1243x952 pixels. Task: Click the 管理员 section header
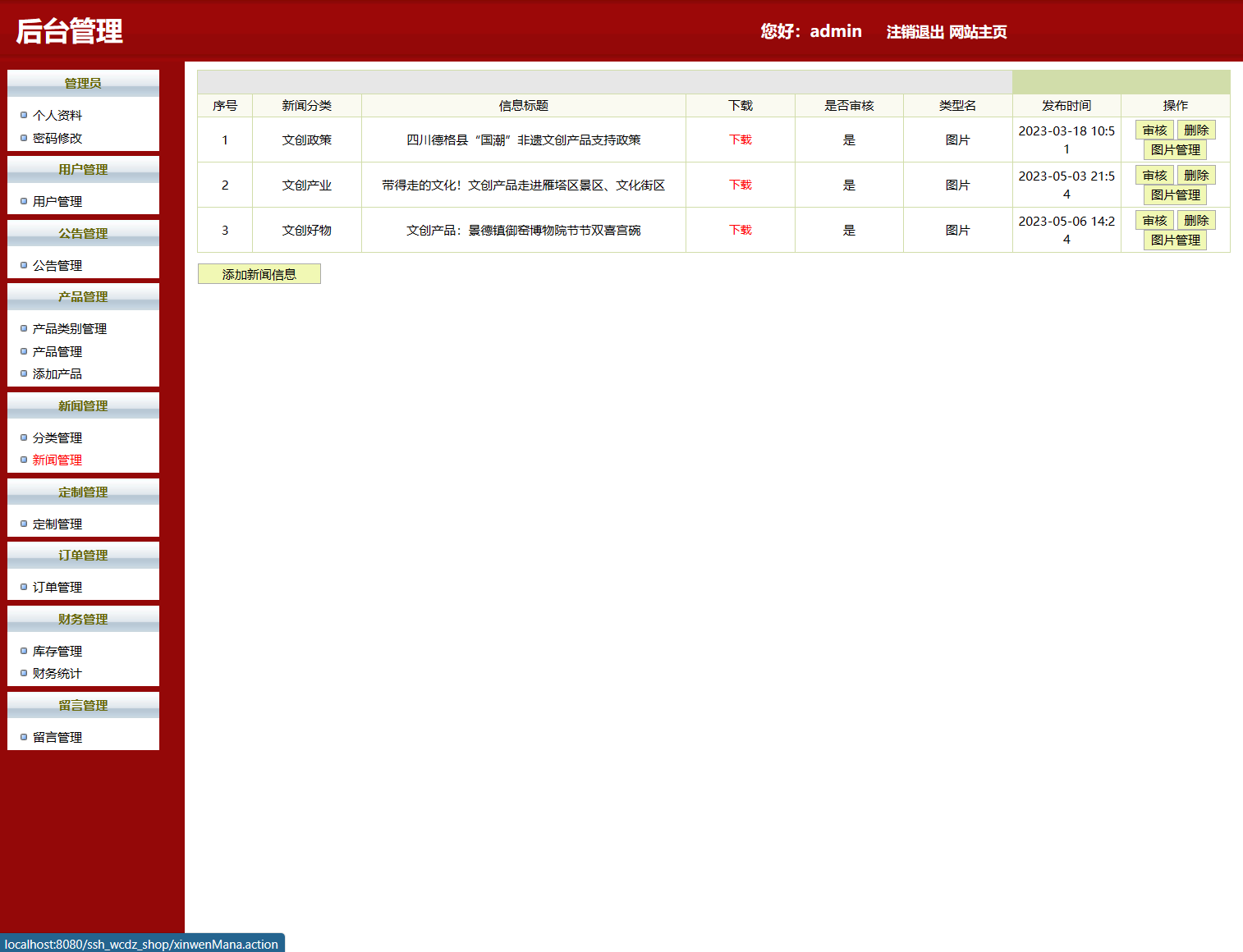[x=83, y=84]
